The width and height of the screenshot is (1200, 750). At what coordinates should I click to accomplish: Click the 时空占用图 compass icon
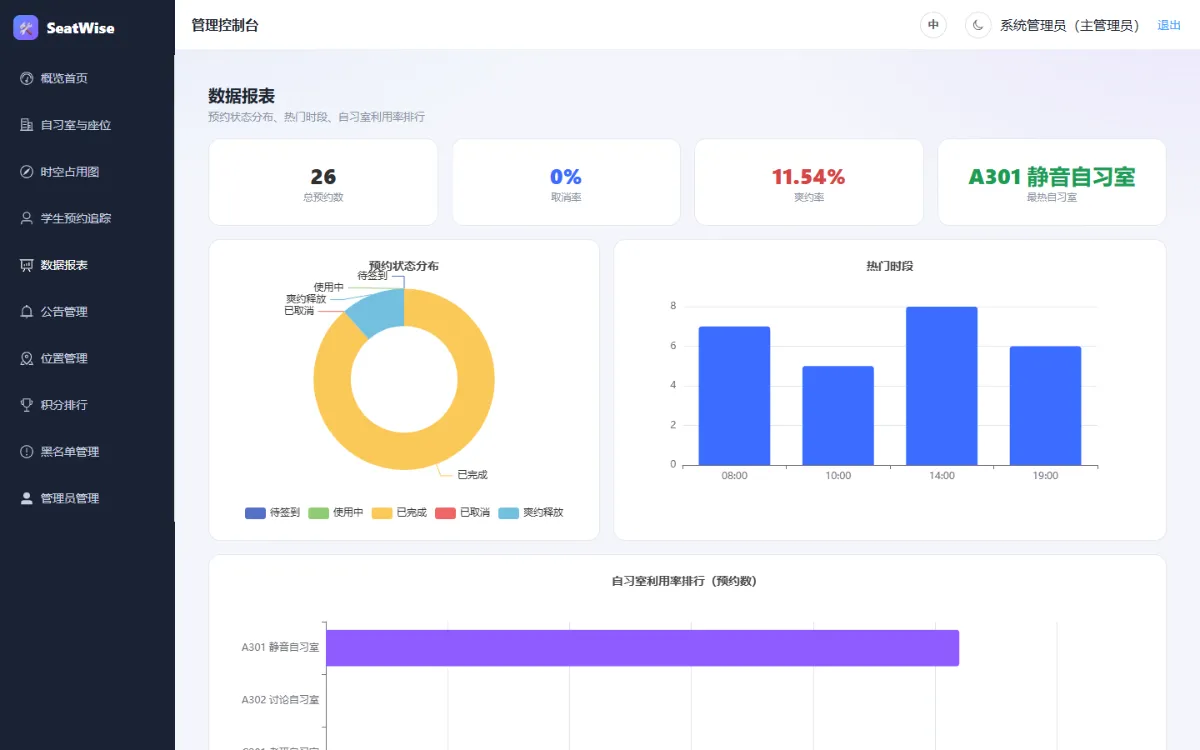(27, 171)
